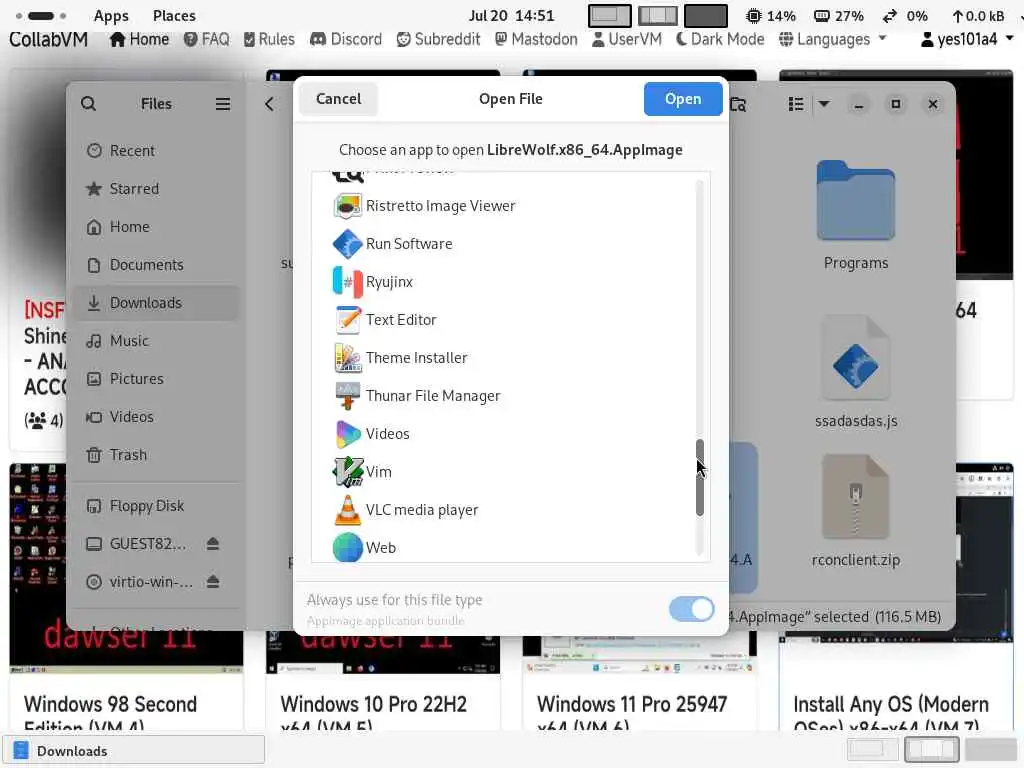Viewport: 1024px width, 768px height.
Task: Pick the Vim icon in the list
Action: (347, 472)
